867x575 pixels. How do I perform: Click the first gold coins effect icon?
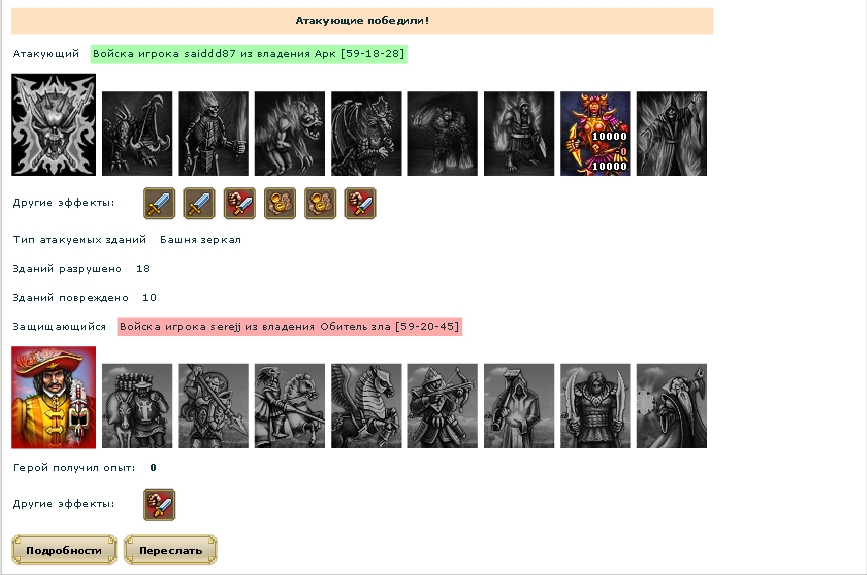pyautogui.click(x=280, y=203)
